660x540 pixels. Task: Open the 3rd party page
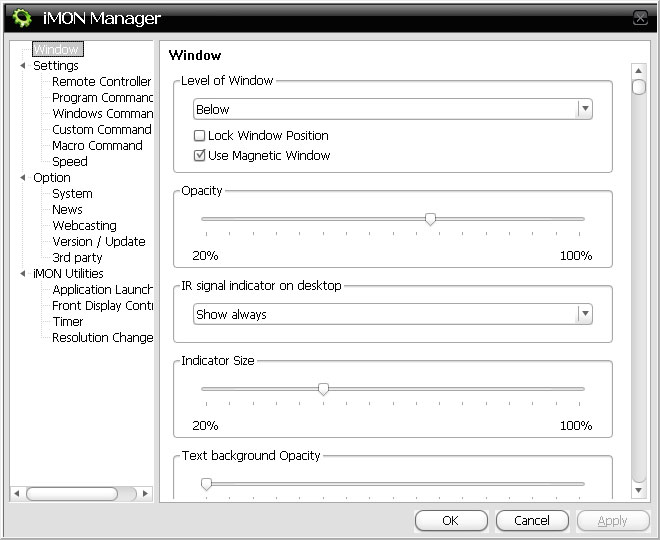pos(77,258)
